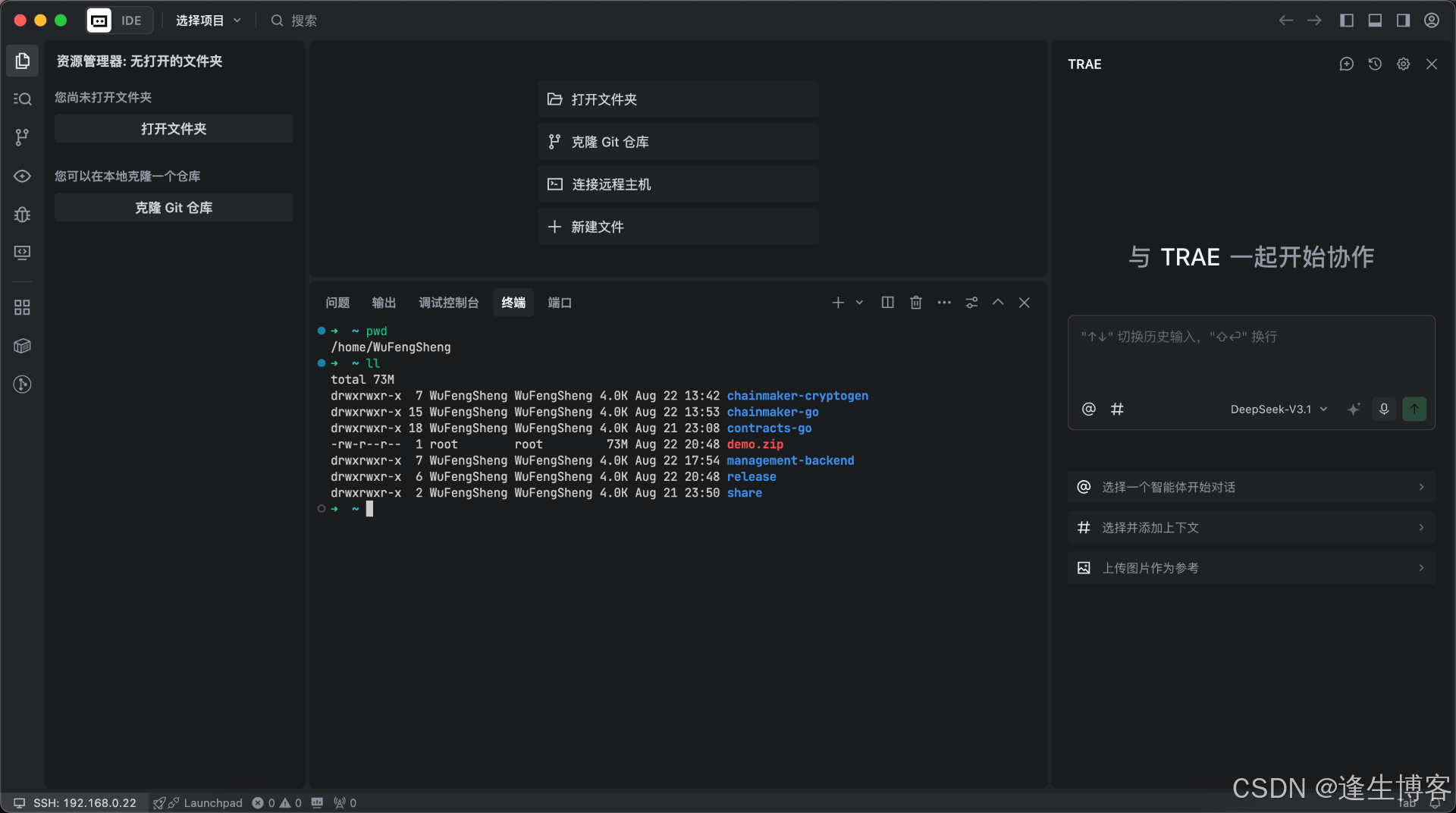Viewport: 1456px width, 813px height.
Task: Choose 连接远程主机 option
Action: 679,184
